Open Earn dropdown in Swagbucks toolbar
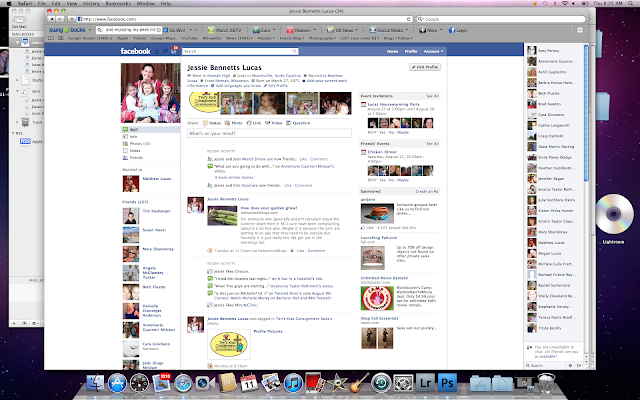 tap(264, 30)
